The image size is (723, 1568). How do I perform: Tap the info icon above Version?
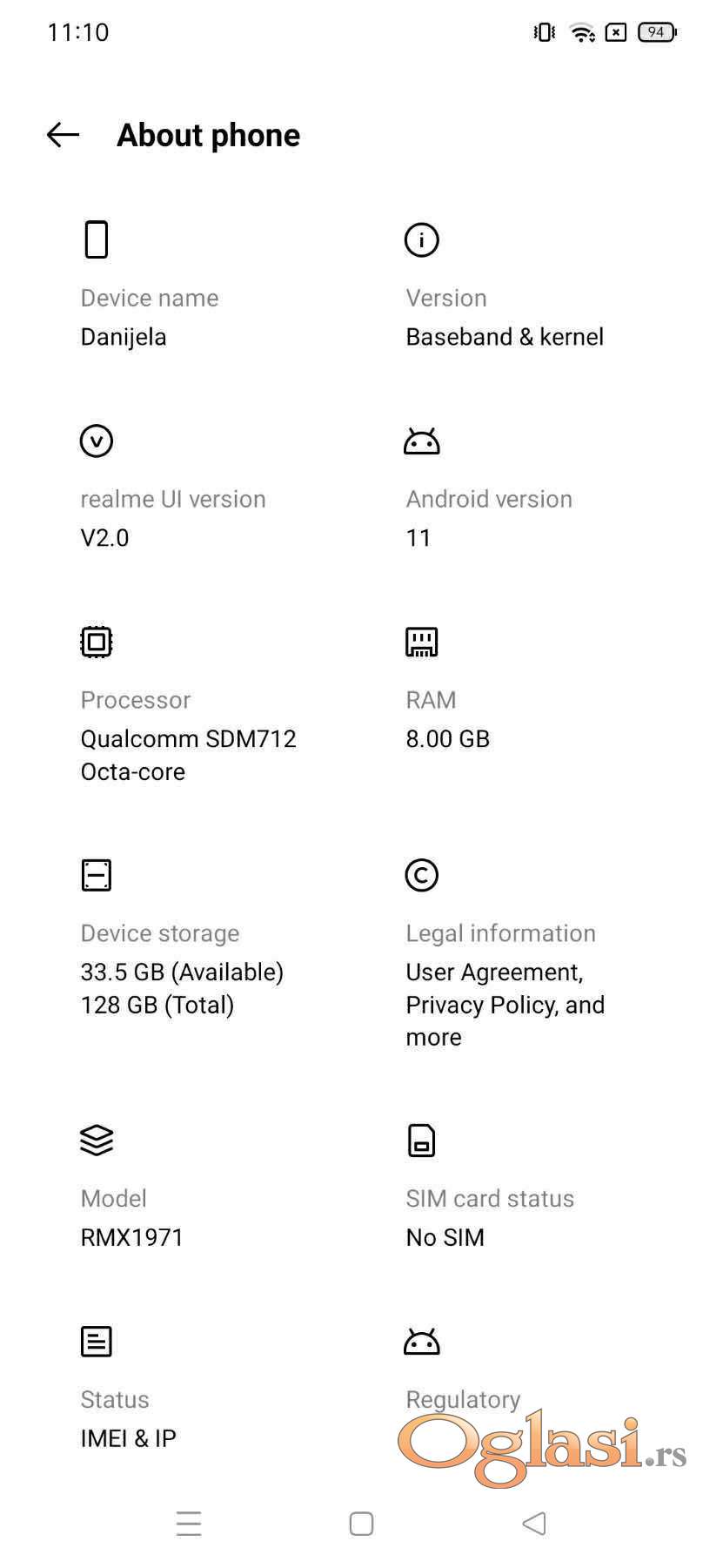pos(422,239)
